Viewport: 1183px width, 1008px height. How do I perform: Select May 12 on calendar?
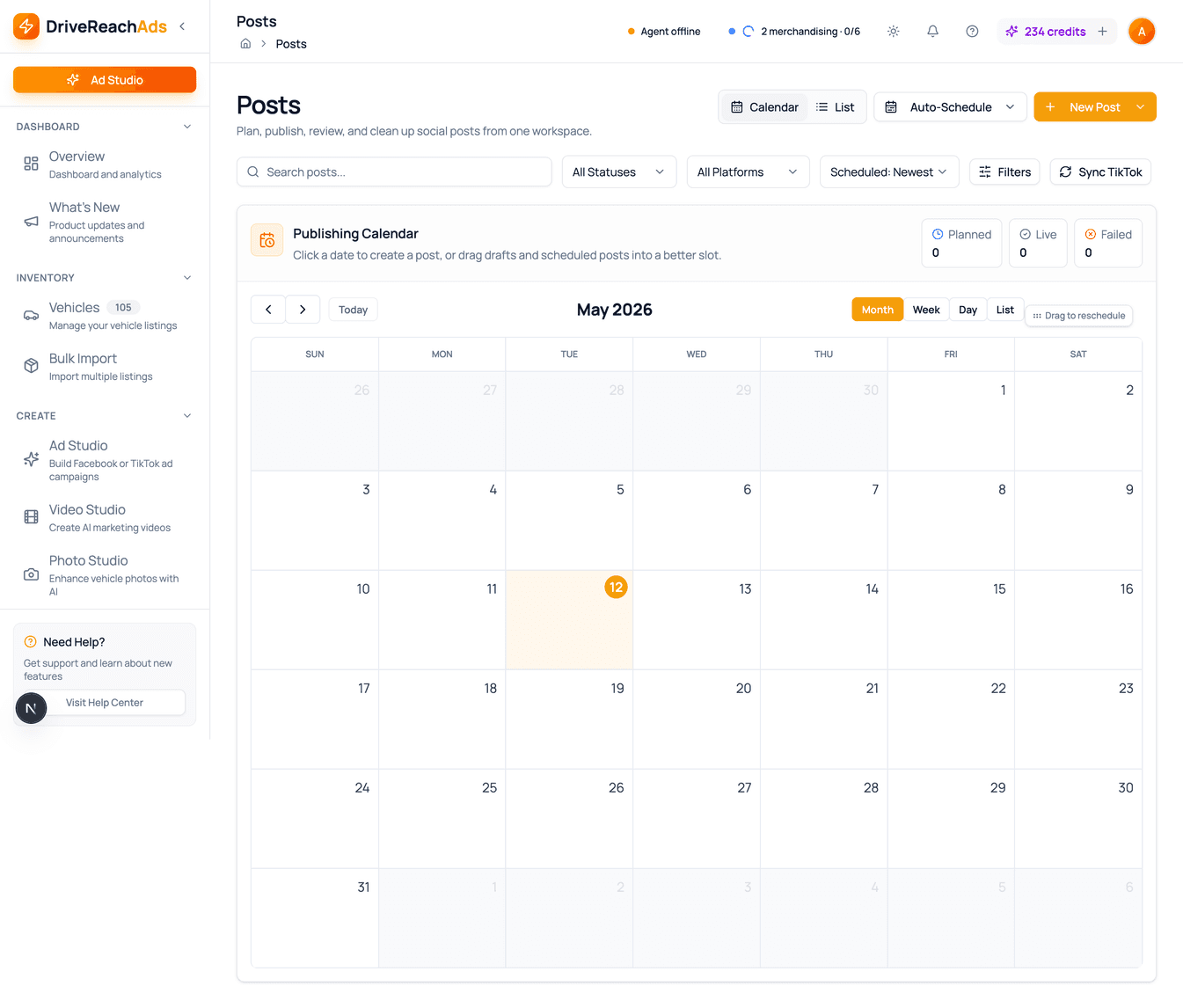click(x=569, y=620)
